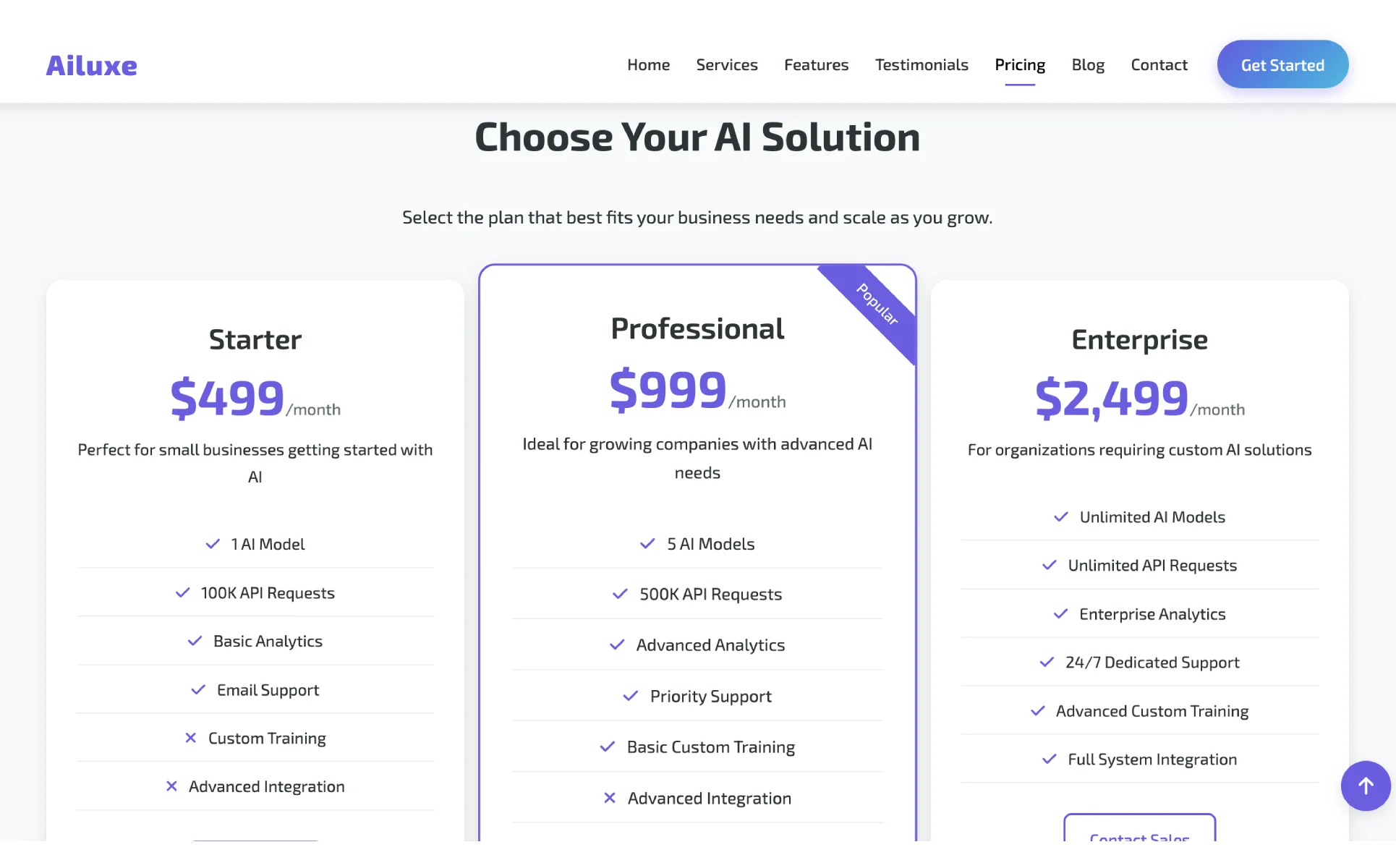Viewport: 1396px width, 868px height.
Task: Click the checkmark next to Full System Integration
Action: [x=1050, y=759]
